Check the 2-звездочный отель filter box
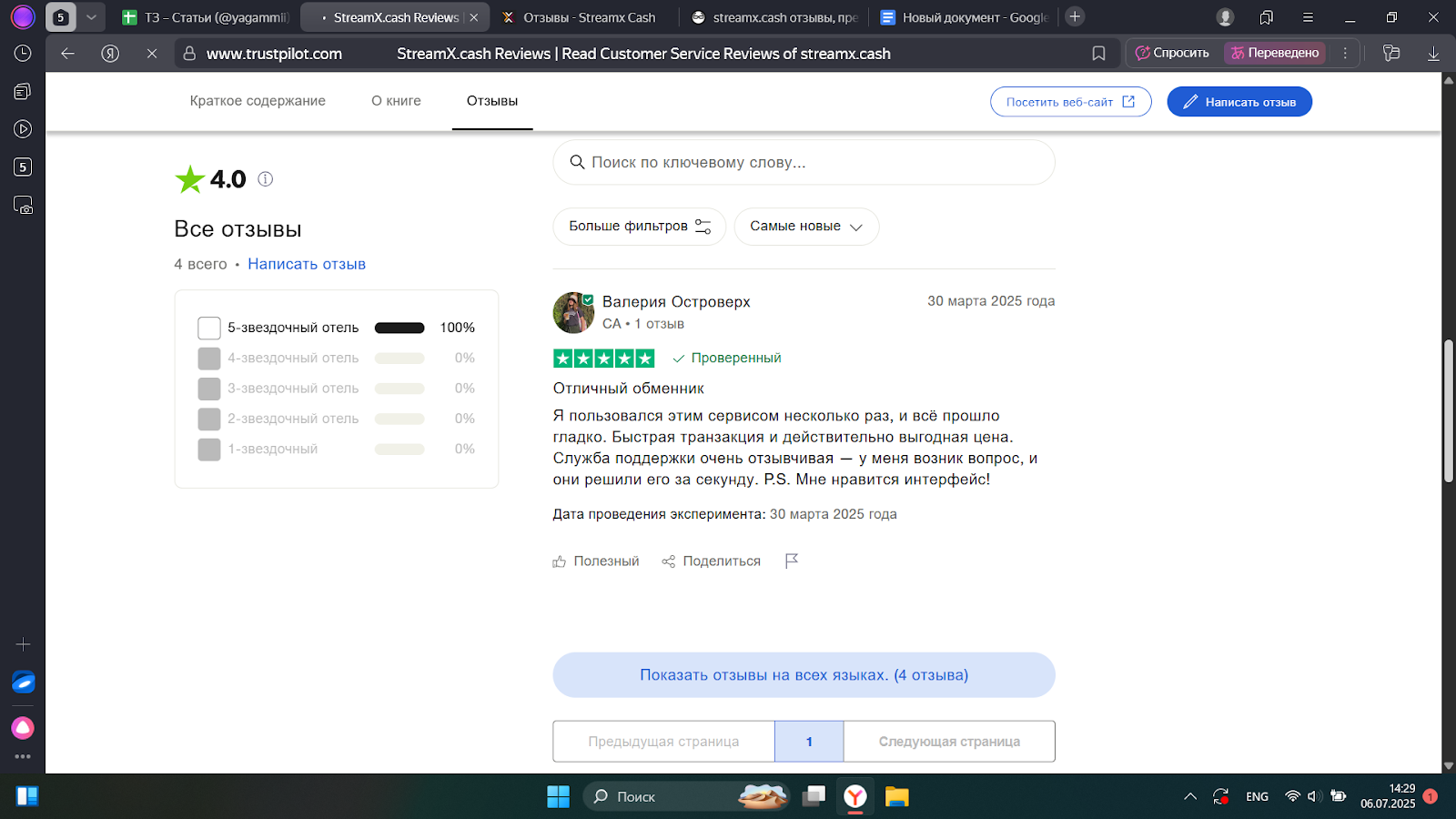The width and height of the screenshot is (1456, 819). [209, 419]
